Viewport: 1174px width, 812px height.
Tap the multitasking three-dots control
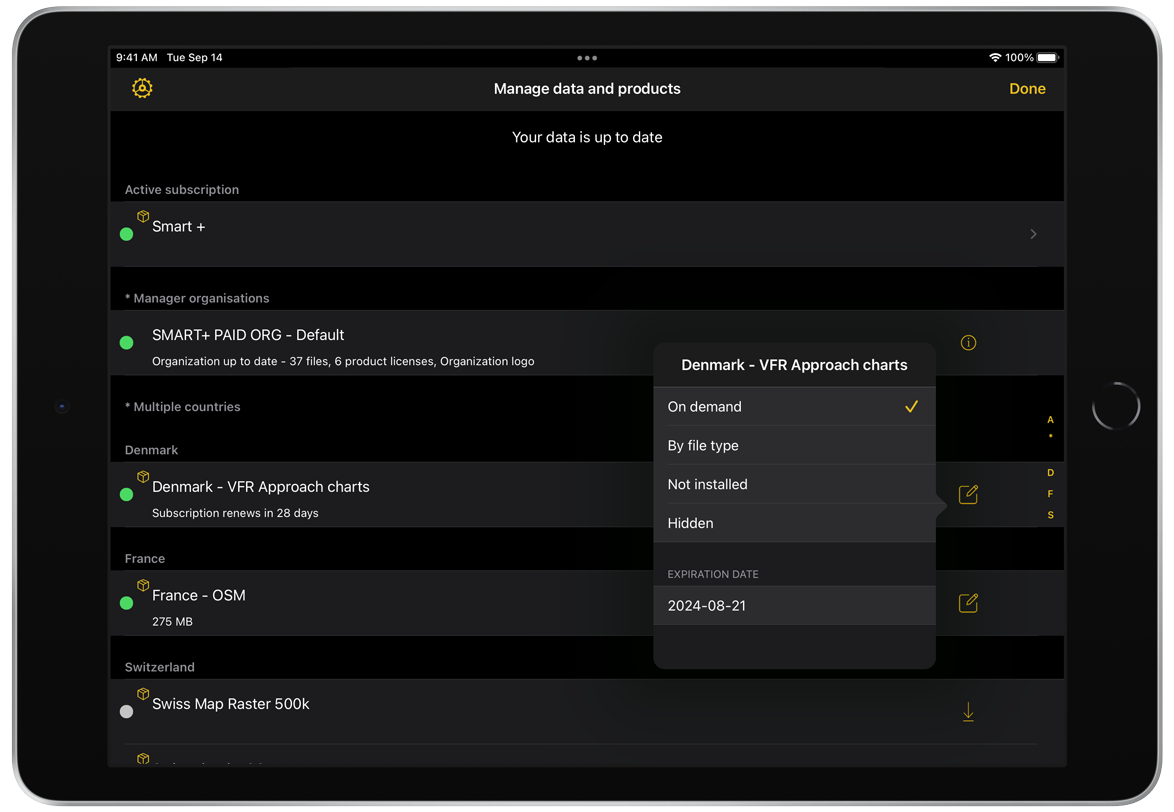[x=587, y=58]
